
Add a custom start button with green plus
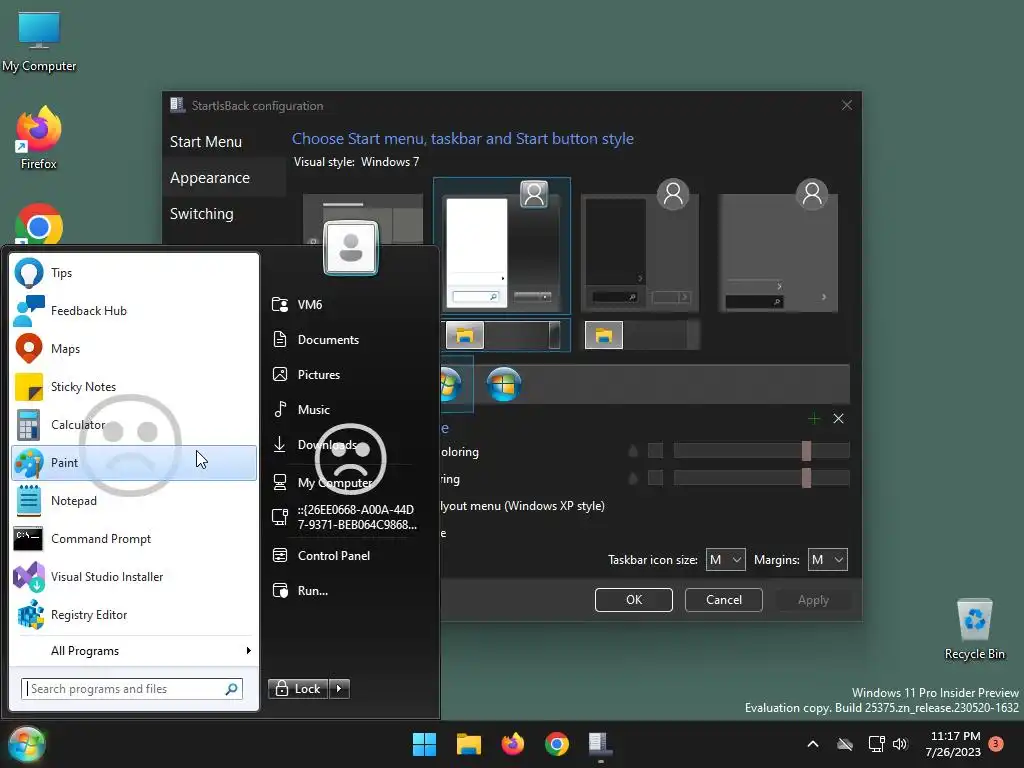point(814,419)
